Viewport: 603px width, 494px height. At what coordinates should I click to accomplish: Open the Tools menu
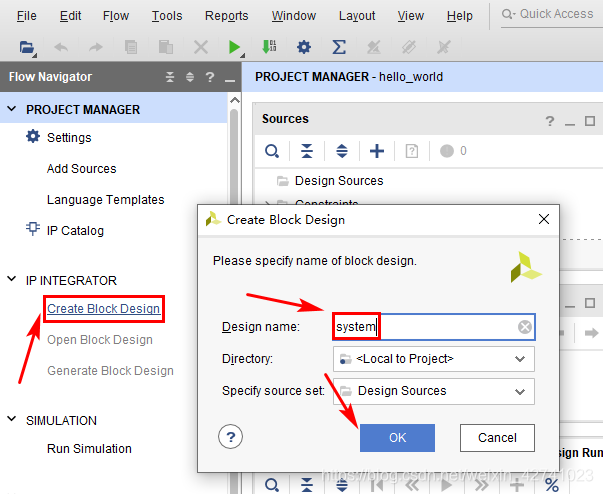pos(167,16)
